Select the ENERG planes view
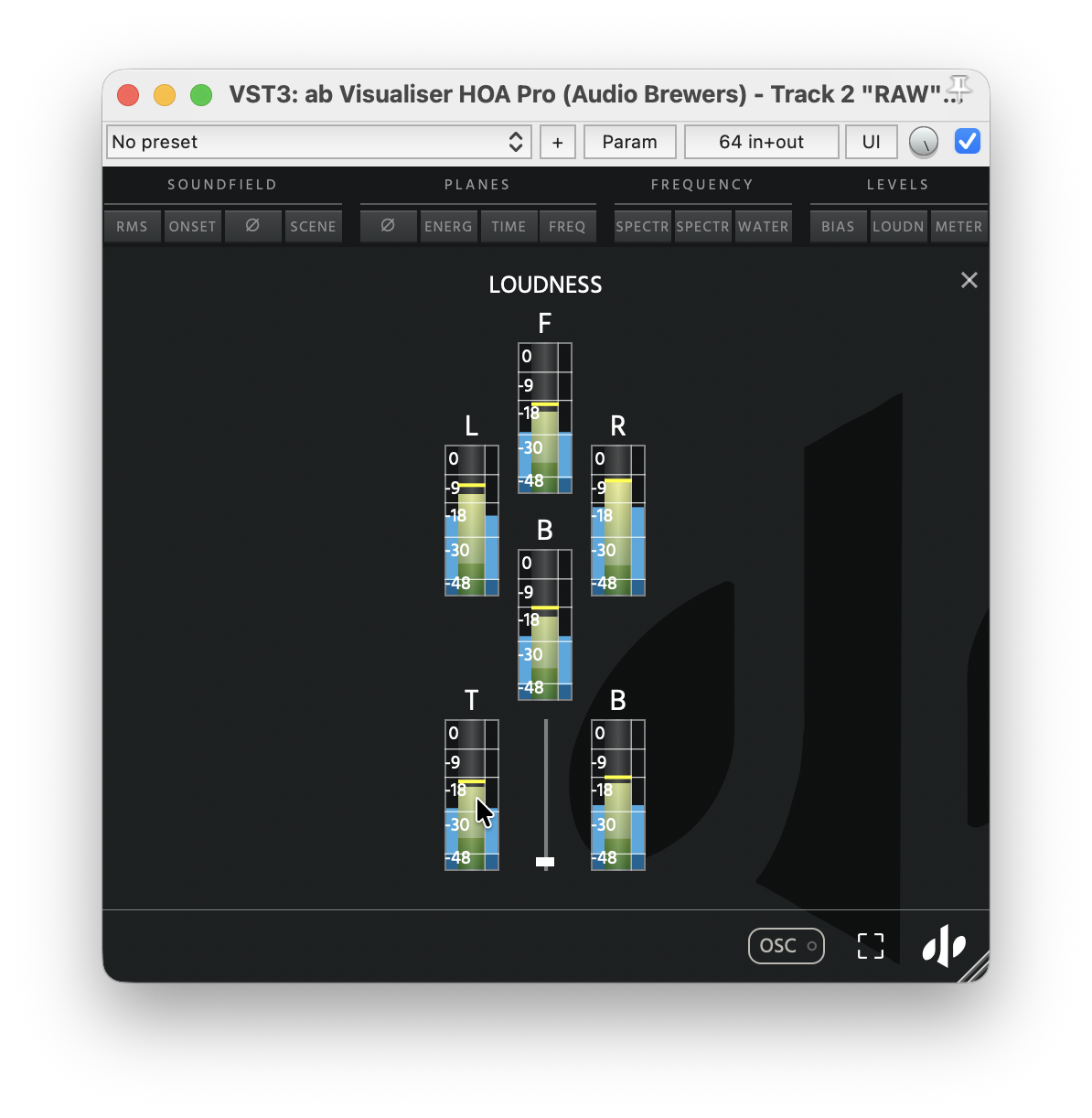 click(x=448, y=226)
